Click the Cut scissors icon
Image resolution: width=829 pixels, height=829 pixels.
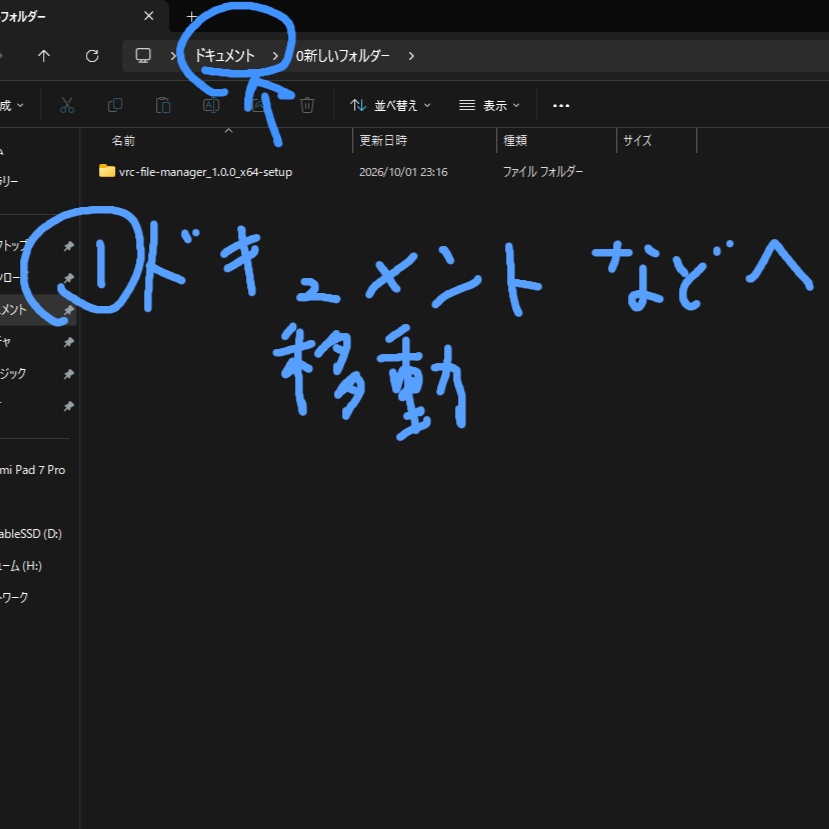tap(67, 105)
